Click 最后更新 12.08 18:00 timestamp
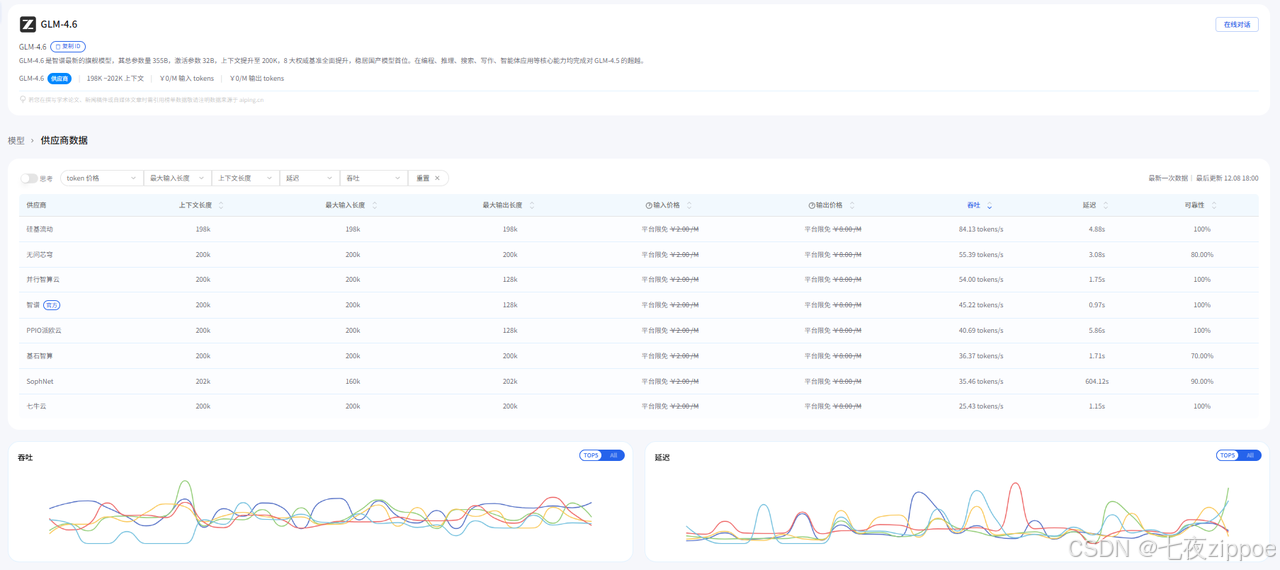Screen dimensions: 1280x570 [1227, 178]
